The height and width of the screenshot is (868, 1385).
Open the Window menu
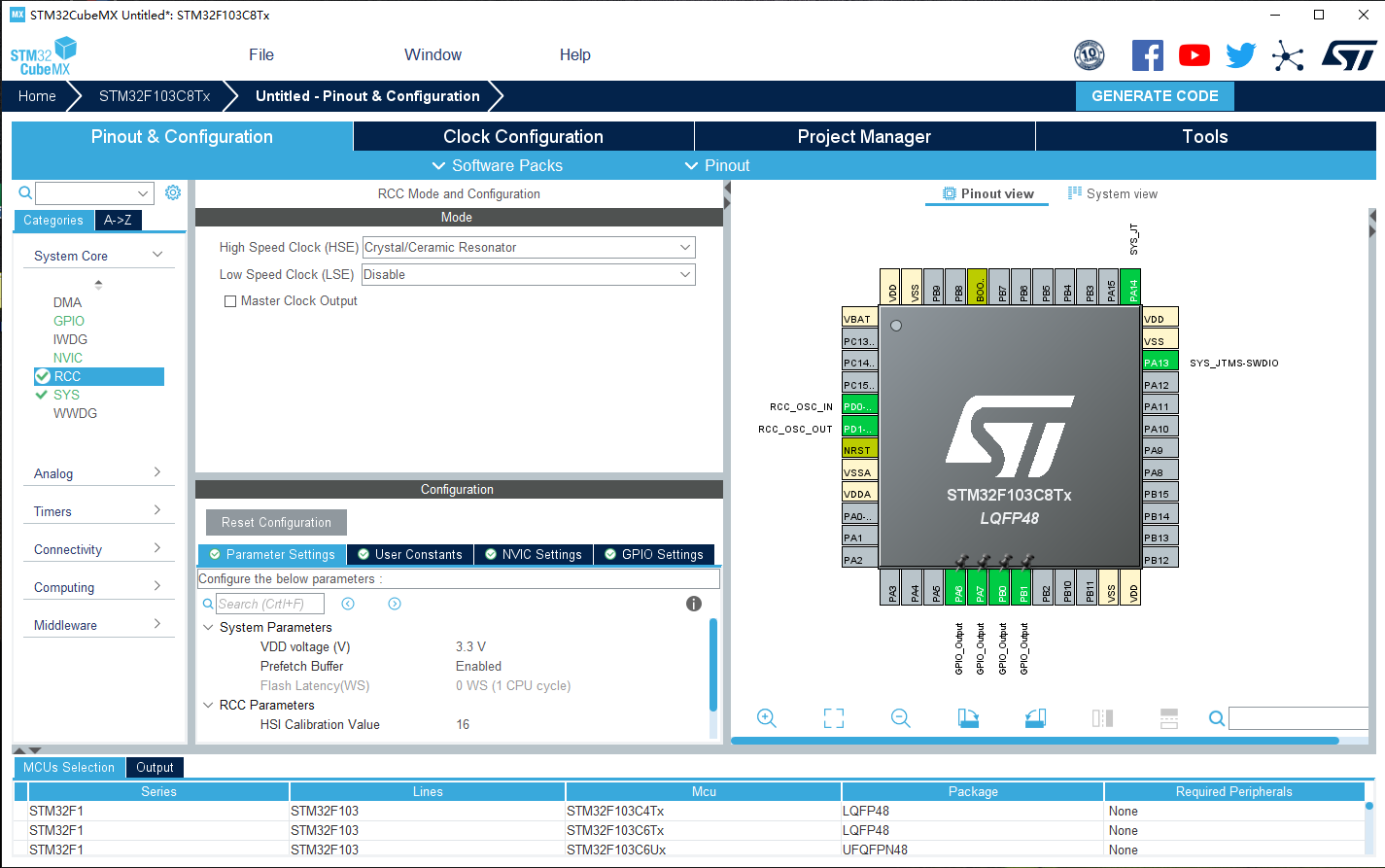(433, 54)
